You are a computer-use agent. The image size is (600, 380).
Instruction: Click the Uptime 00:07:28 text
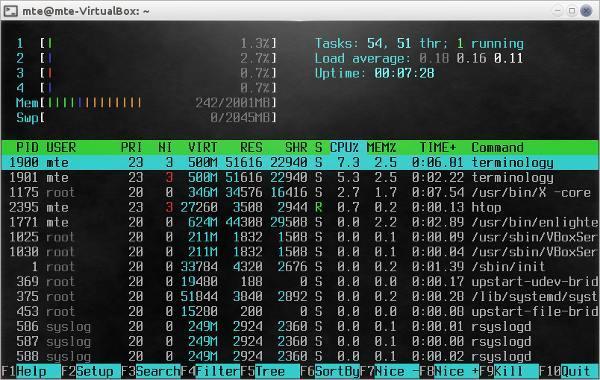(x=374, y=73)
